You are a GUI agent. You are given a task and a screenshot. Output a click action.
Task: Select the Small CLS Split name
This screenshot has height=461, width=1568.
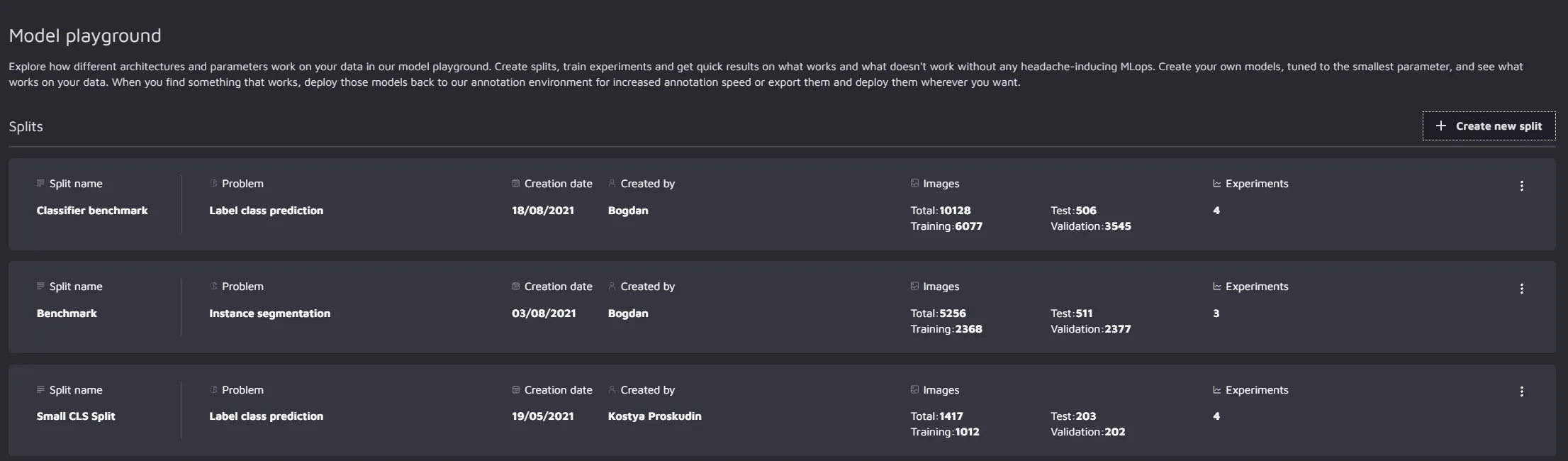pos(76,416)
